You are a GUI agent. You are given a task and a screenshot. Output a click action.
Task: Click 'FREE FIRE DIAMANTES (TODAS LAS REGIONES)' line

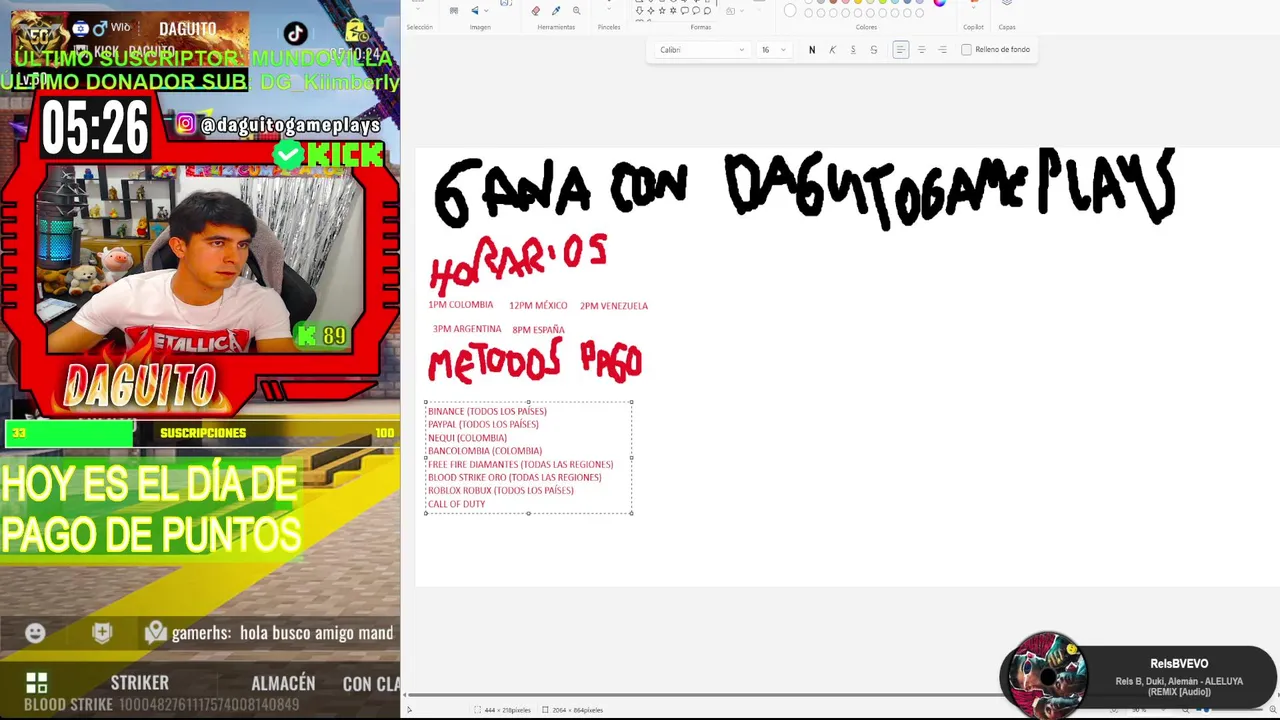pyautogui.click(x=520, y=464)
